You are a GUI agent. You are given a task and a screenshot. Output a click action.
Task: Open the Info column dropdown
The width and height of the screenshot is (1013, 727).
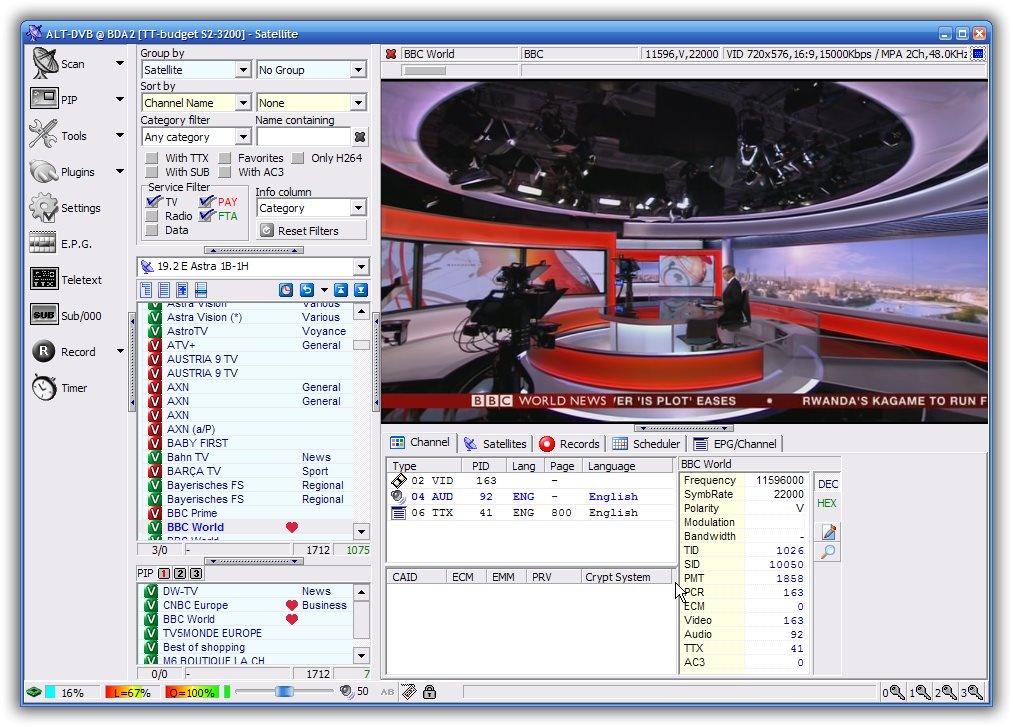coord(359,208)
